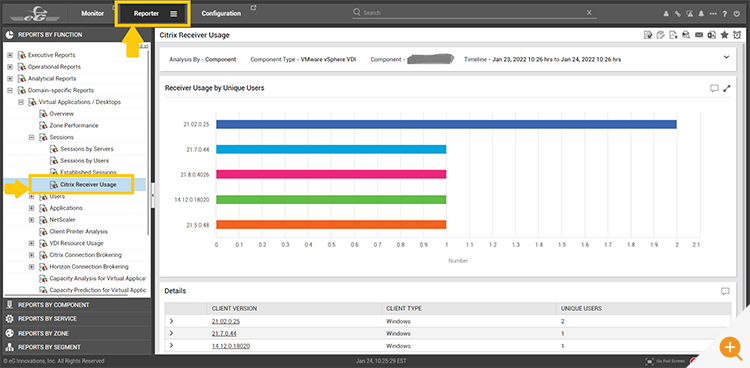750x368 pixels.
Task: Click the schedule report alarm clock icon
Action: [x=737, y=34]
